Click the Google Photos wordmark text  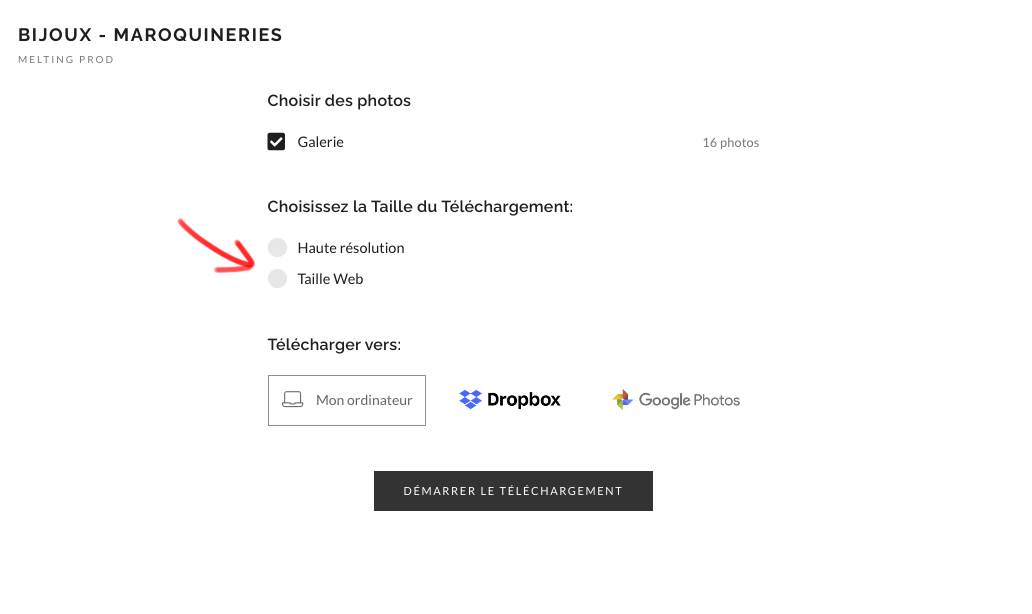click(x=689, y=400)
